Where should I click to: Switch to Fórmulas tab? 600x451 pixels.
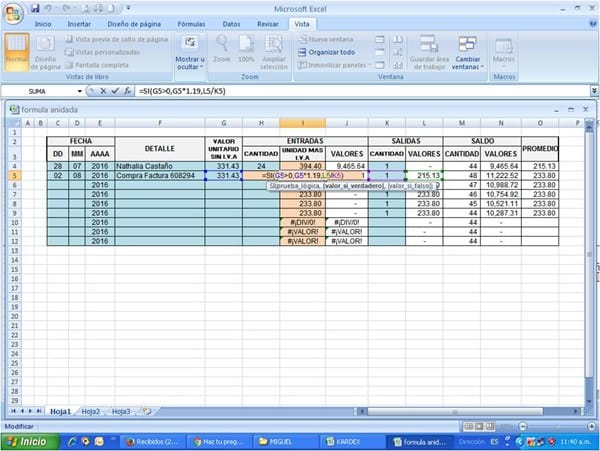[191, 24]
